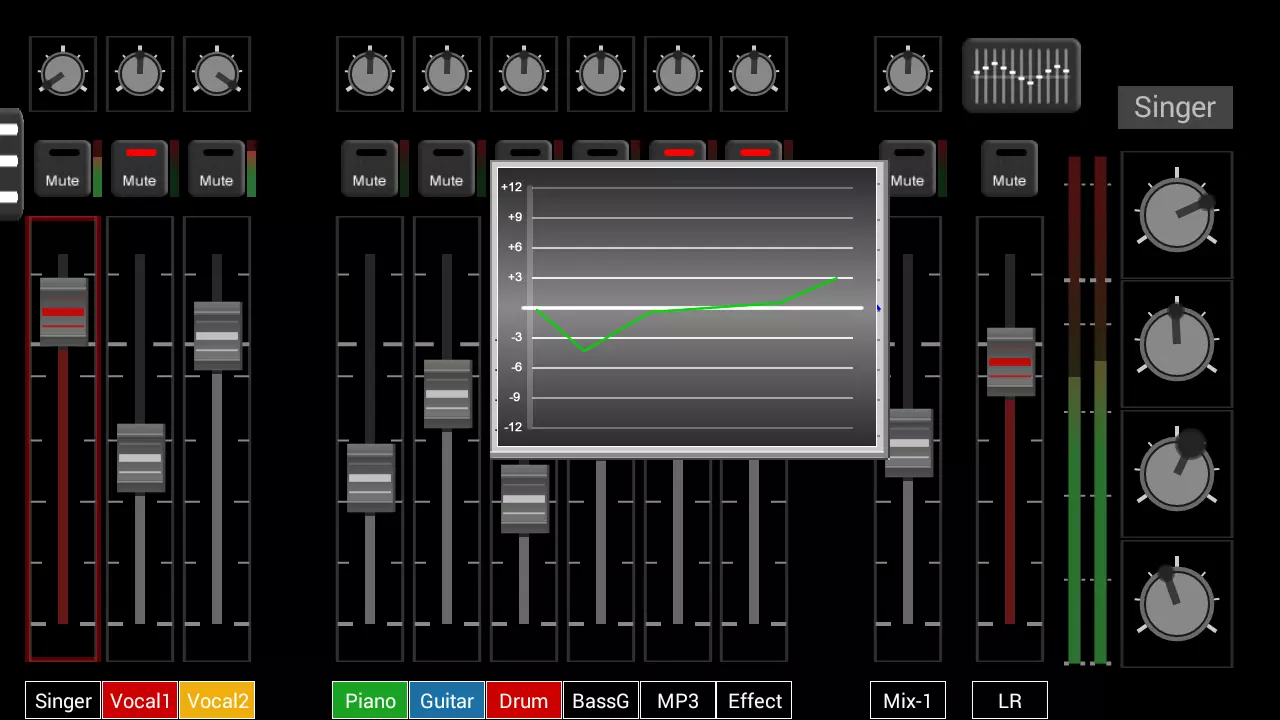This screenshot has height=720, width=1280.
Task: Select the Singer channel label
Action: pyautogui.click(x=63, y=701)
